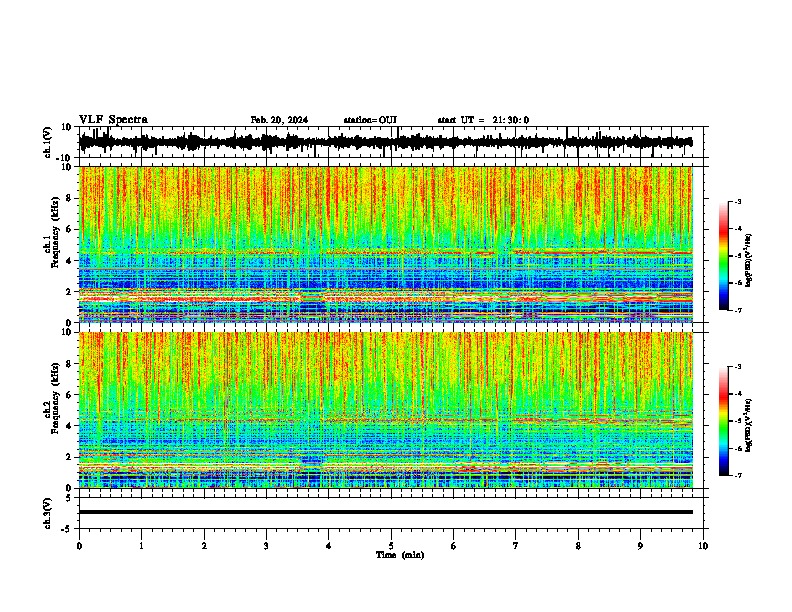Click the "Time (min)" axis label
The image size is (792, 612).
point(400,555)
